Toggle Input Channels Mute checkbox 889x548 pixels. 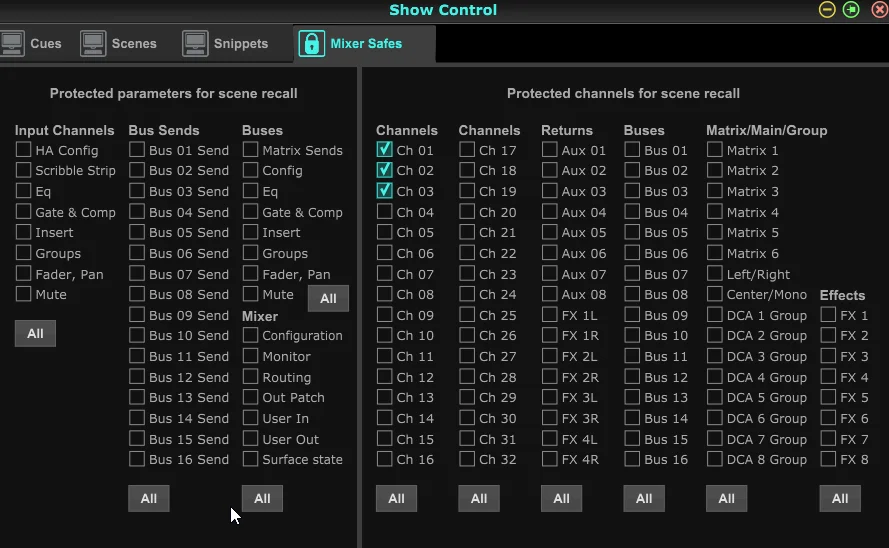pos(23,294)
